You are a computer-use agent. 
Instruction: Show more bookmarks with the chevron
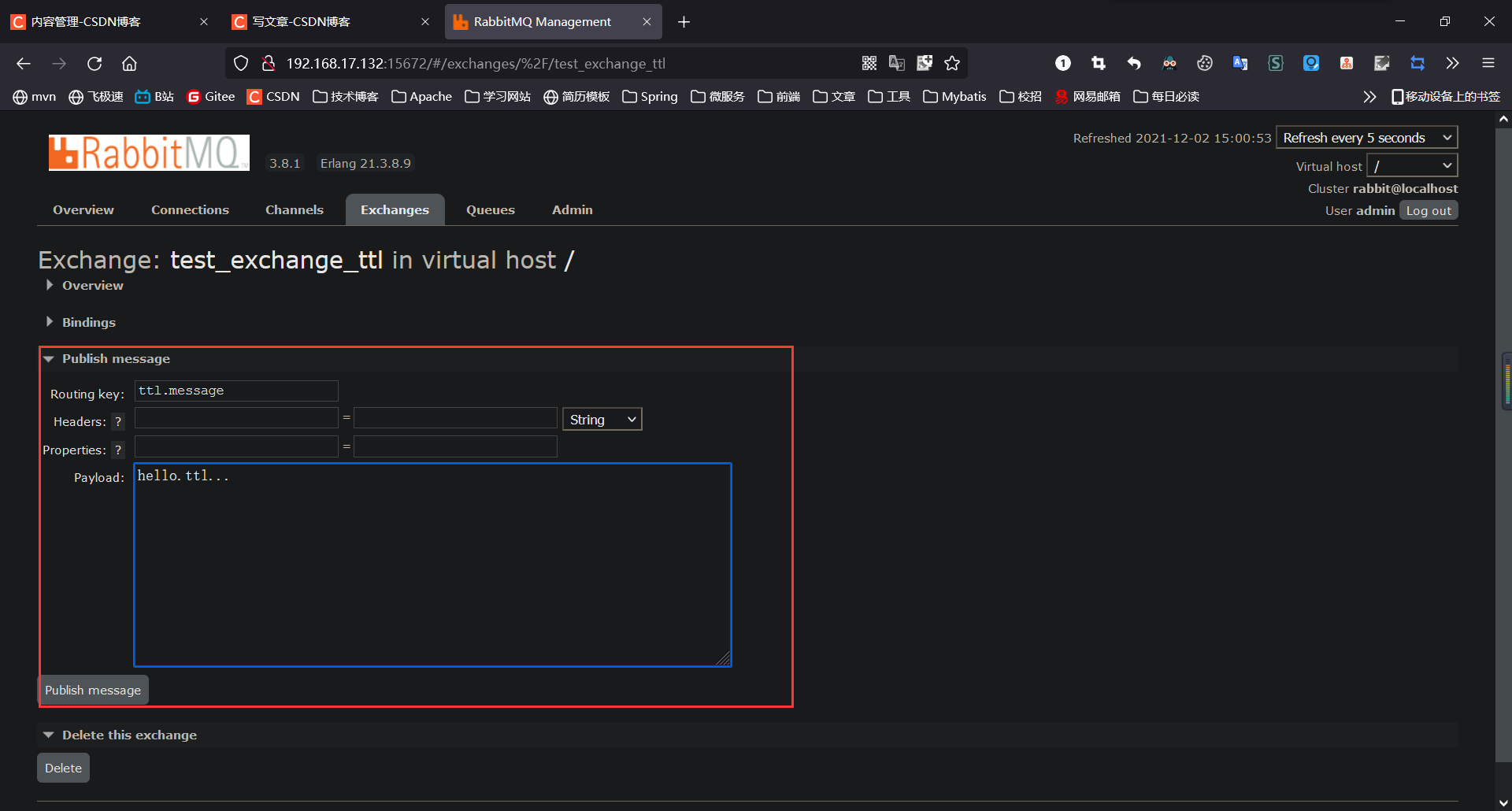pos(1369,97)
